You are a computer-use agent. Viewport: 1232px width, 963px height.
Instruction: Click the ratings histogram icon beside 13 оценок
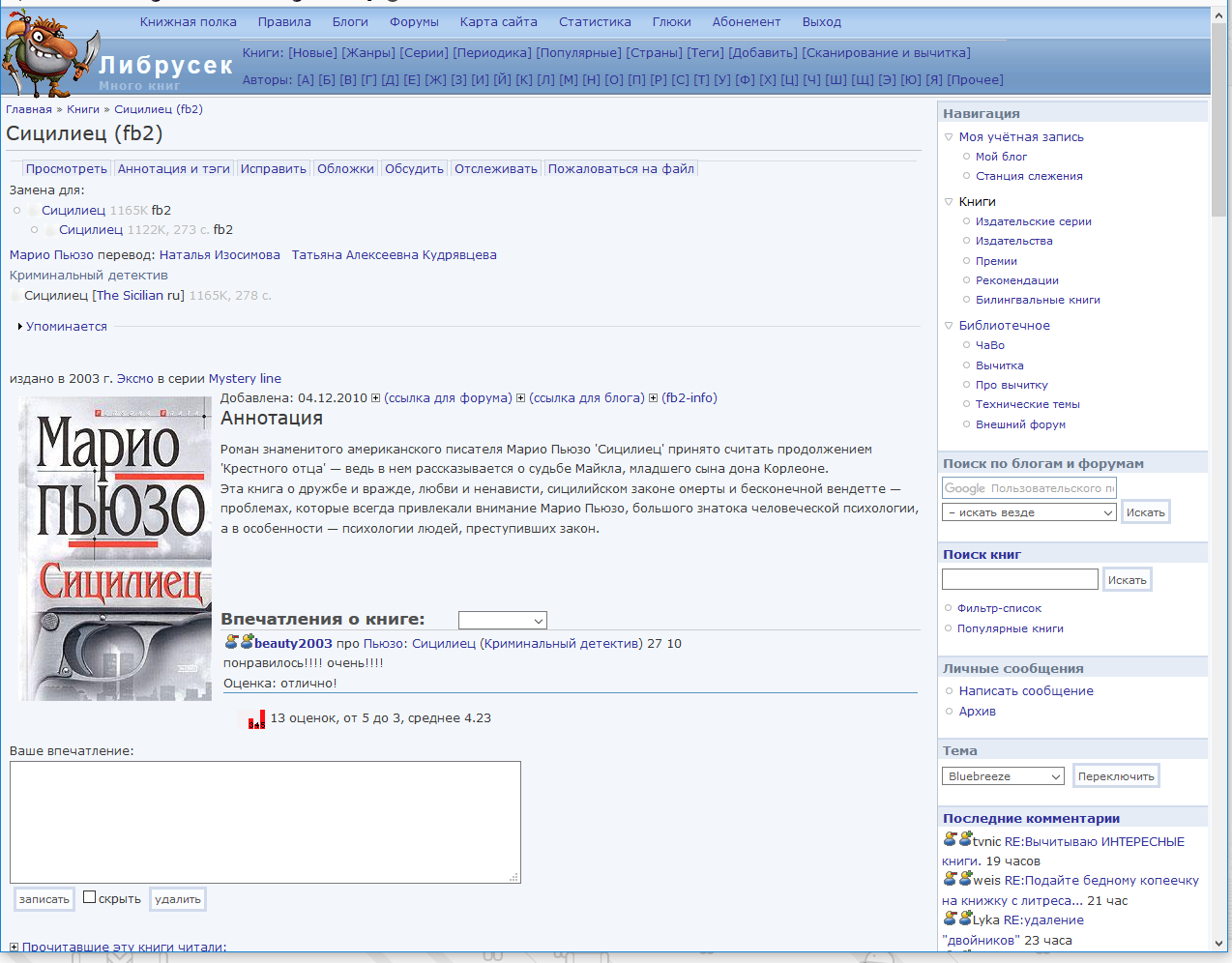tap(256, 719)
